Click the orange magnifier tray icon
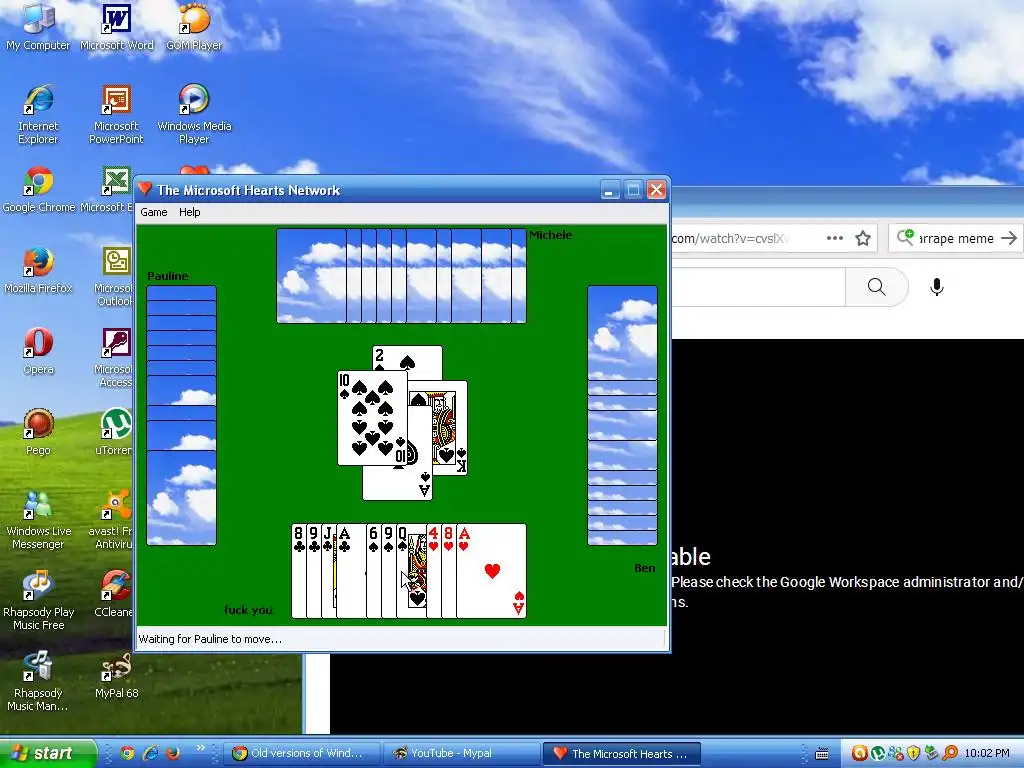 point(950,753)
